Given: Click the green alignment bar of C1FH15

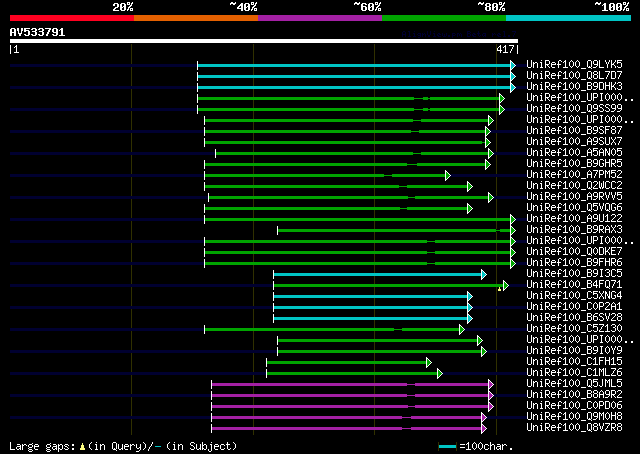Looking at the screenshot, I should pyautogui.click(x=347, y=363).
